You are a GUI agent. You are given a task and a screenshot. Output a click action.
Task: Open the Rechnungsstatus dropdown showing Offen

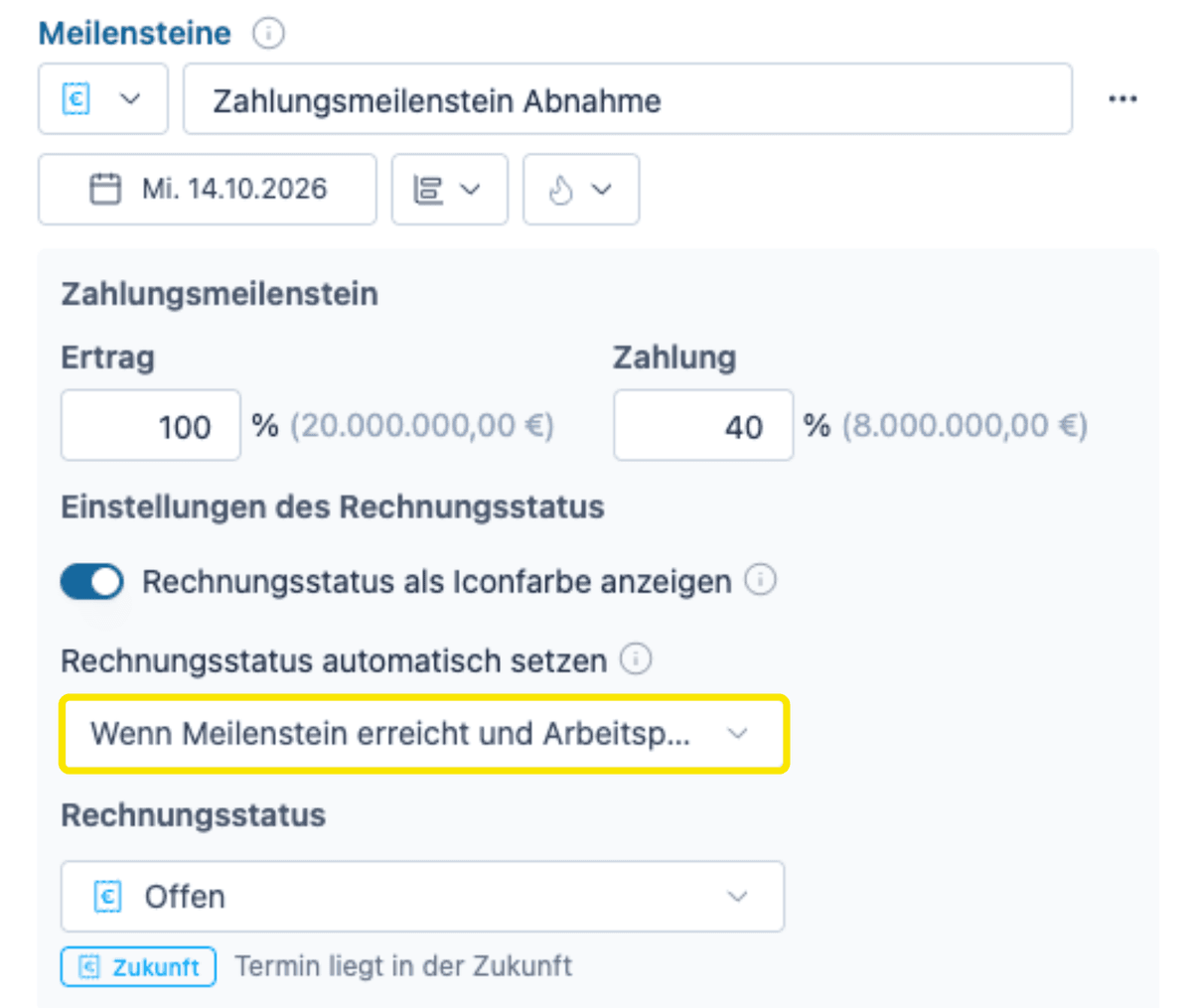click(x=423, y=897)
